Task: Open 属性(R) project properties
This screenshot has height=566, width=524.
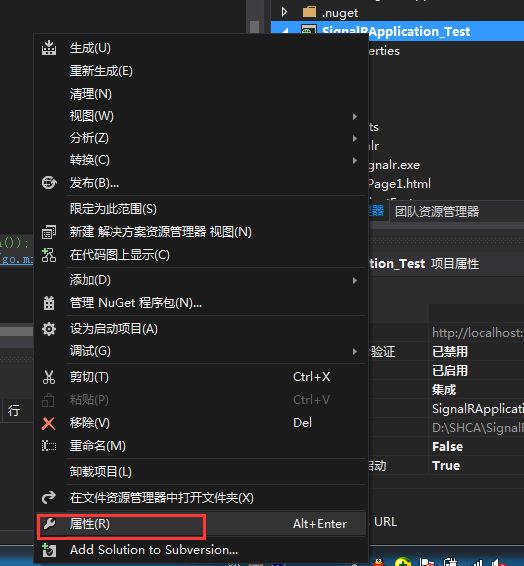Action: click(201, 524)
